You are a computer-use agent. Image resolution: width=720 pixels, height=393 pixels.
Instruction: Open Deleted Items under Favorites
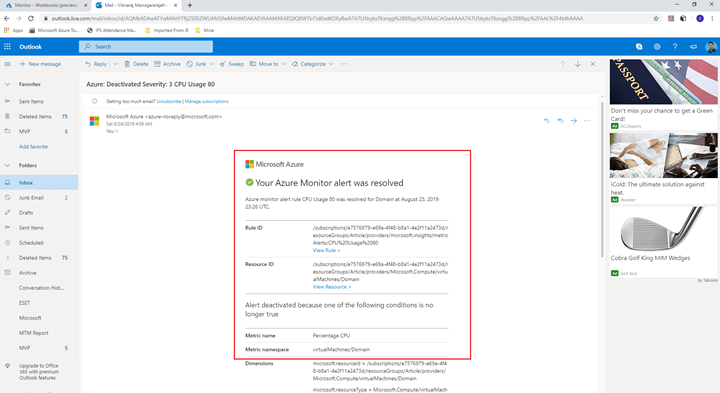35,117
